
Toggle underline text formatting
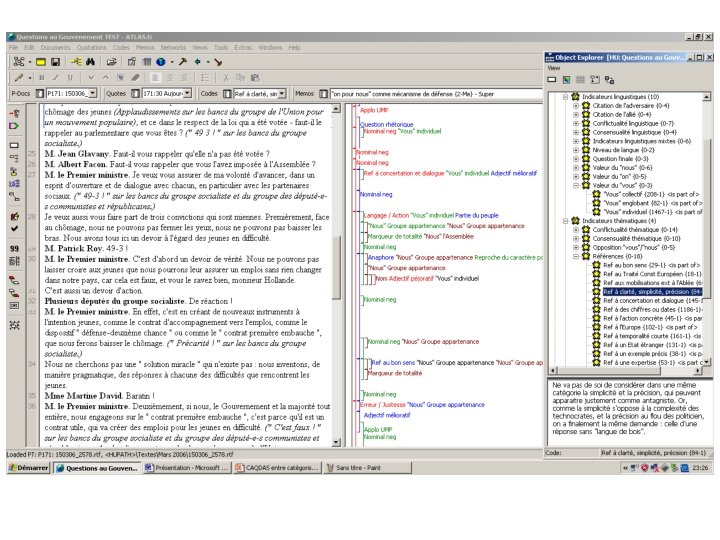[70, 77]
